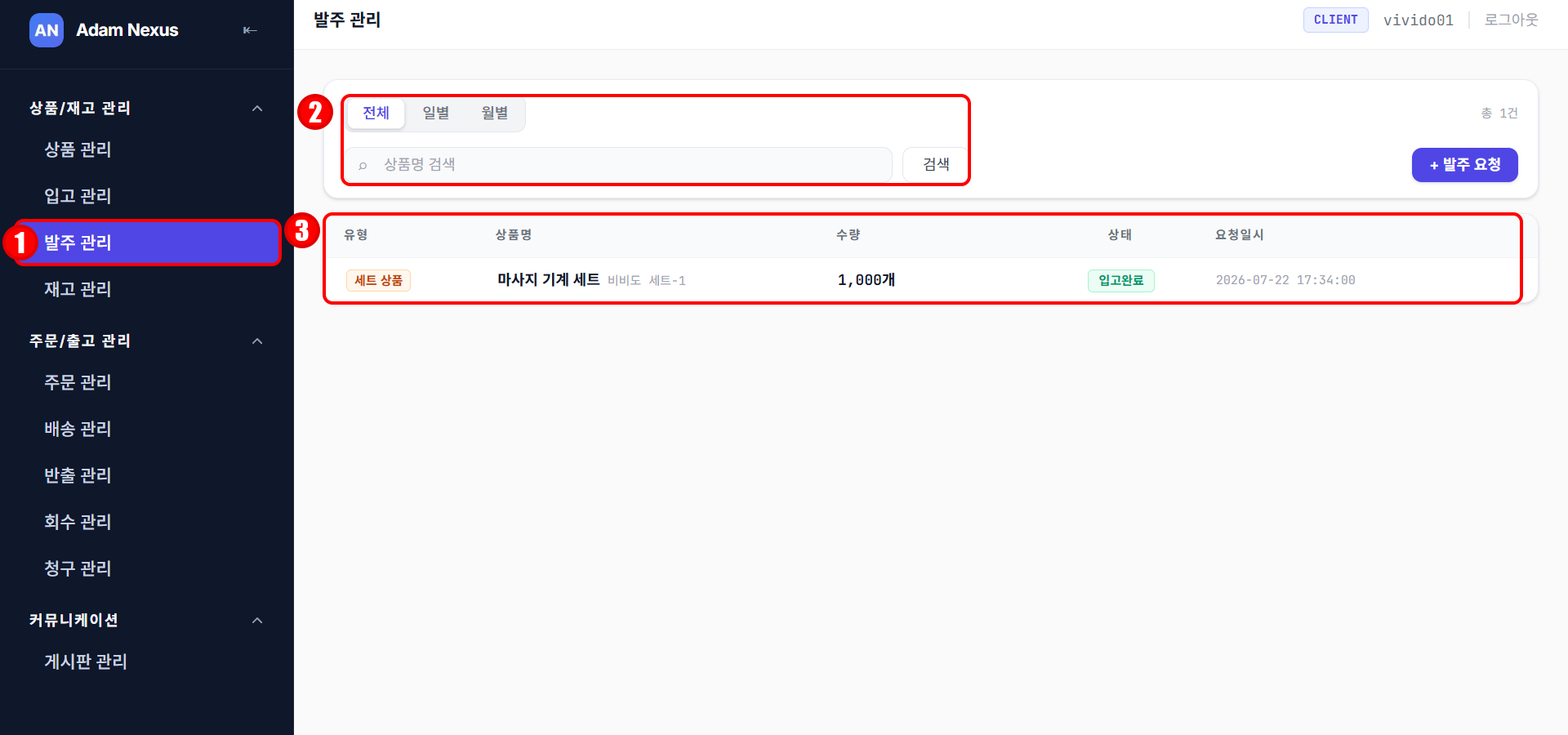
Task: Navigate to 반출 관리
Action: [78, 475]
